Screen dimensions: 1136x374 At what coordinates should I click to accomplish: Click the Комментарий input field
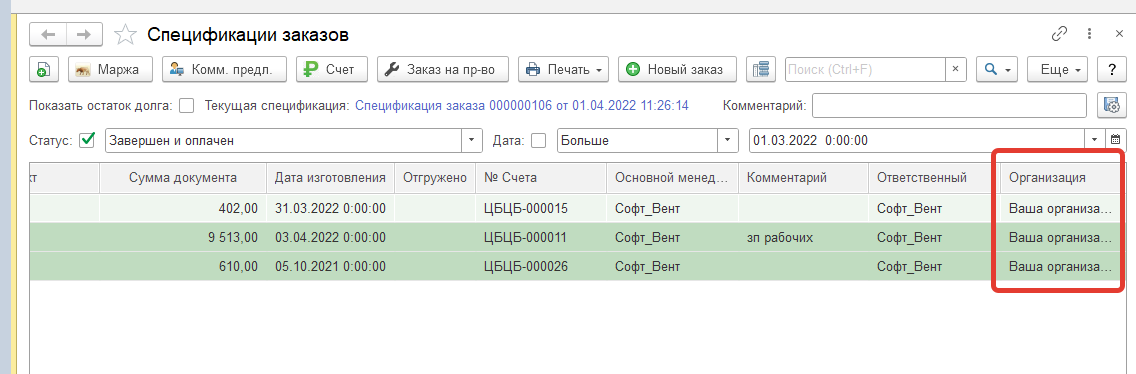click(949, 106)
